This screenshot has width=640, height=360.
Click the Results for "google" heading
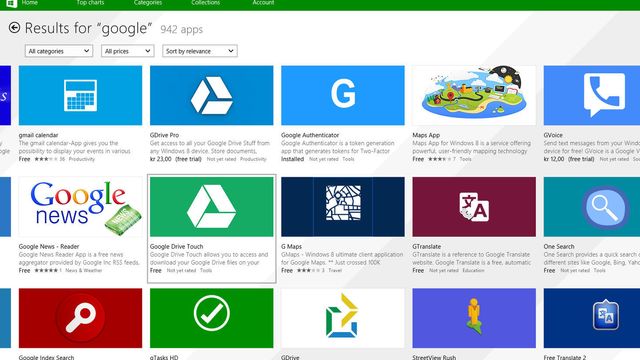(88, 28)
